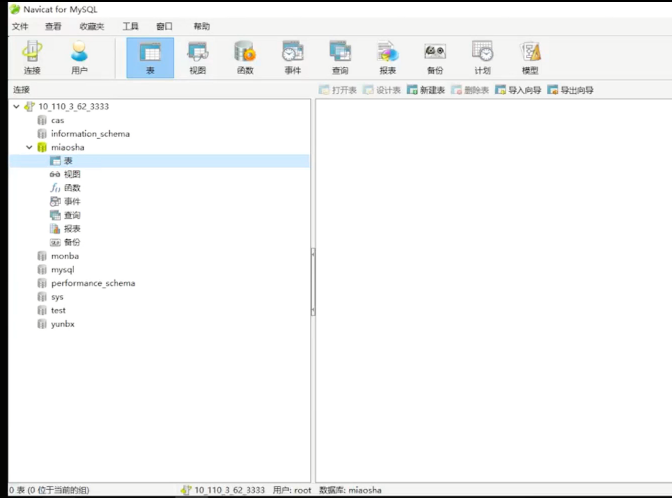Open the Function (函数) toolbar icon
Image resolution: width=672 pixels, height=498 pixels.
245,57
